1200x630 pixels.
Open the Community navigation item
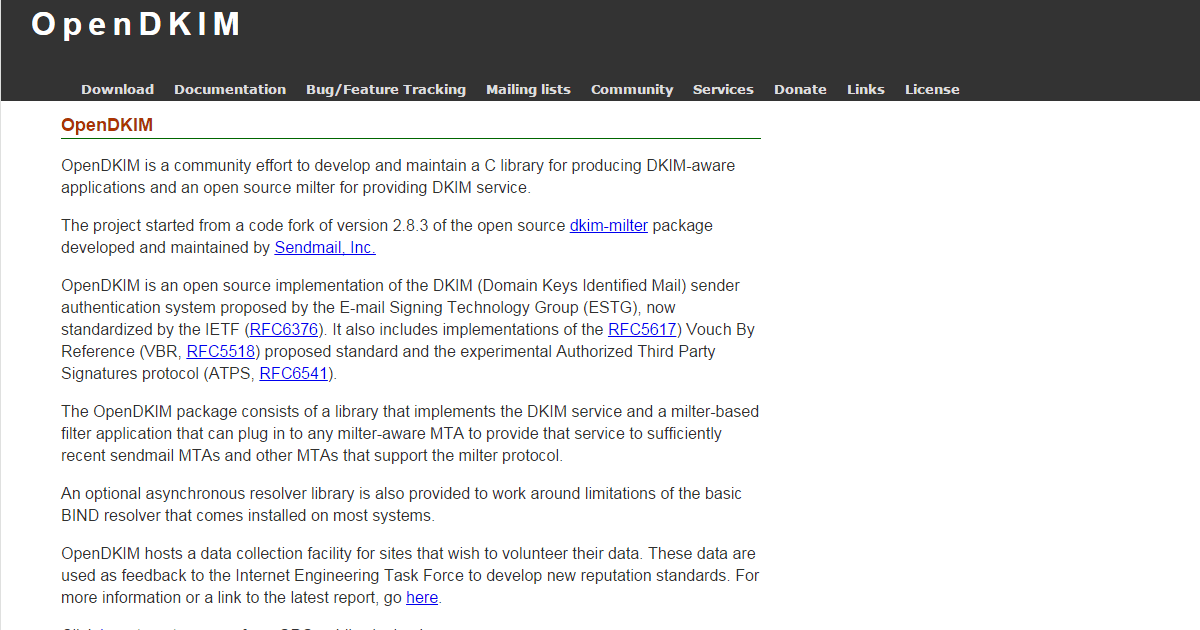pyautogui.click(x=632, y=89)
